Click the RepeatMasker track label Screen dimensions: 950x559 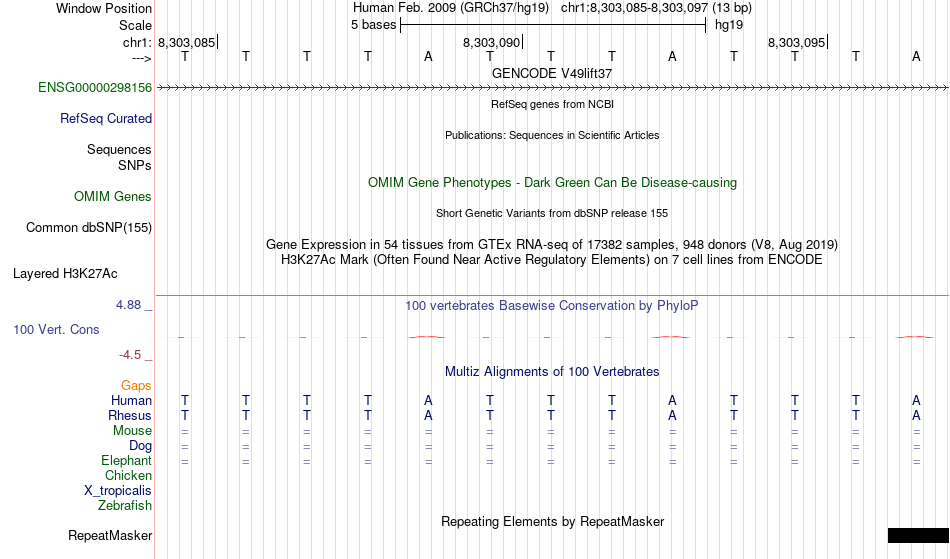coord(110,536)
